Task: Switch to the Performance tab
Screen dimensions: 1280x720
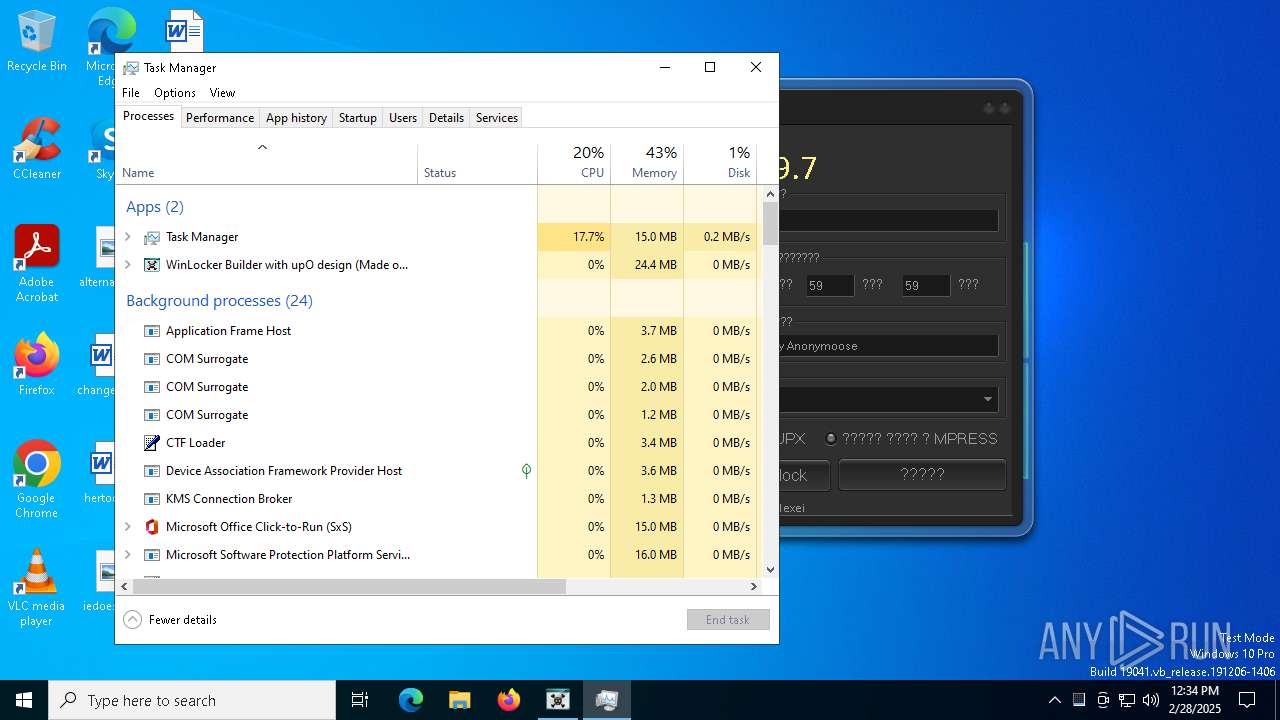Action: click(x=220, y=117)
